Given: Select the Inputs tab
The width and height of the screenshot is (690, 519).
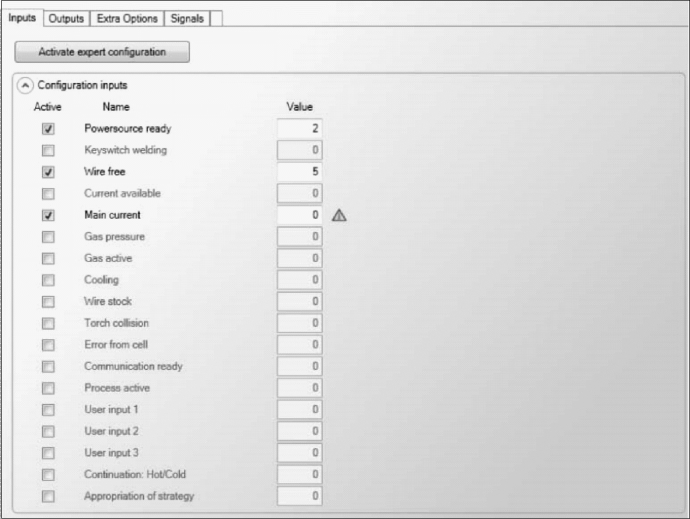Looking at the screenshot, I should tap(22, 18).
